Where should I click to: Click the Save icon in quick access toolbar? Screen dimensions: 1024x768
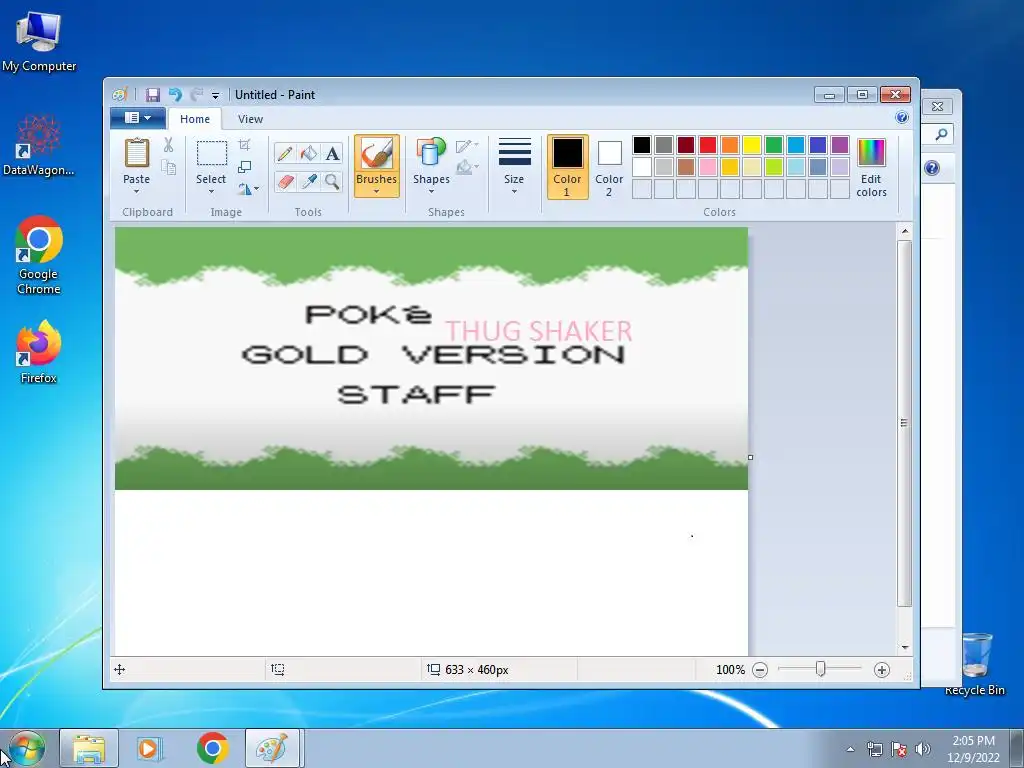tap(152, 95)
